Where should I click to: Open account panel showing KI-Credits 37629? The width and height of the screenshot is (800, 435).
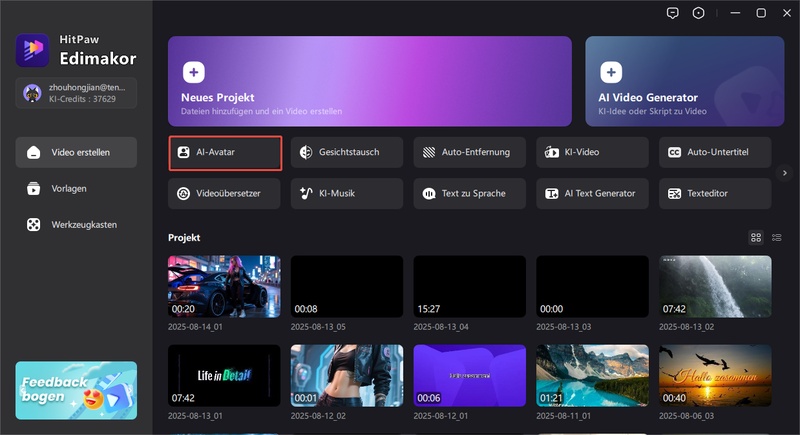coord(76,93)
